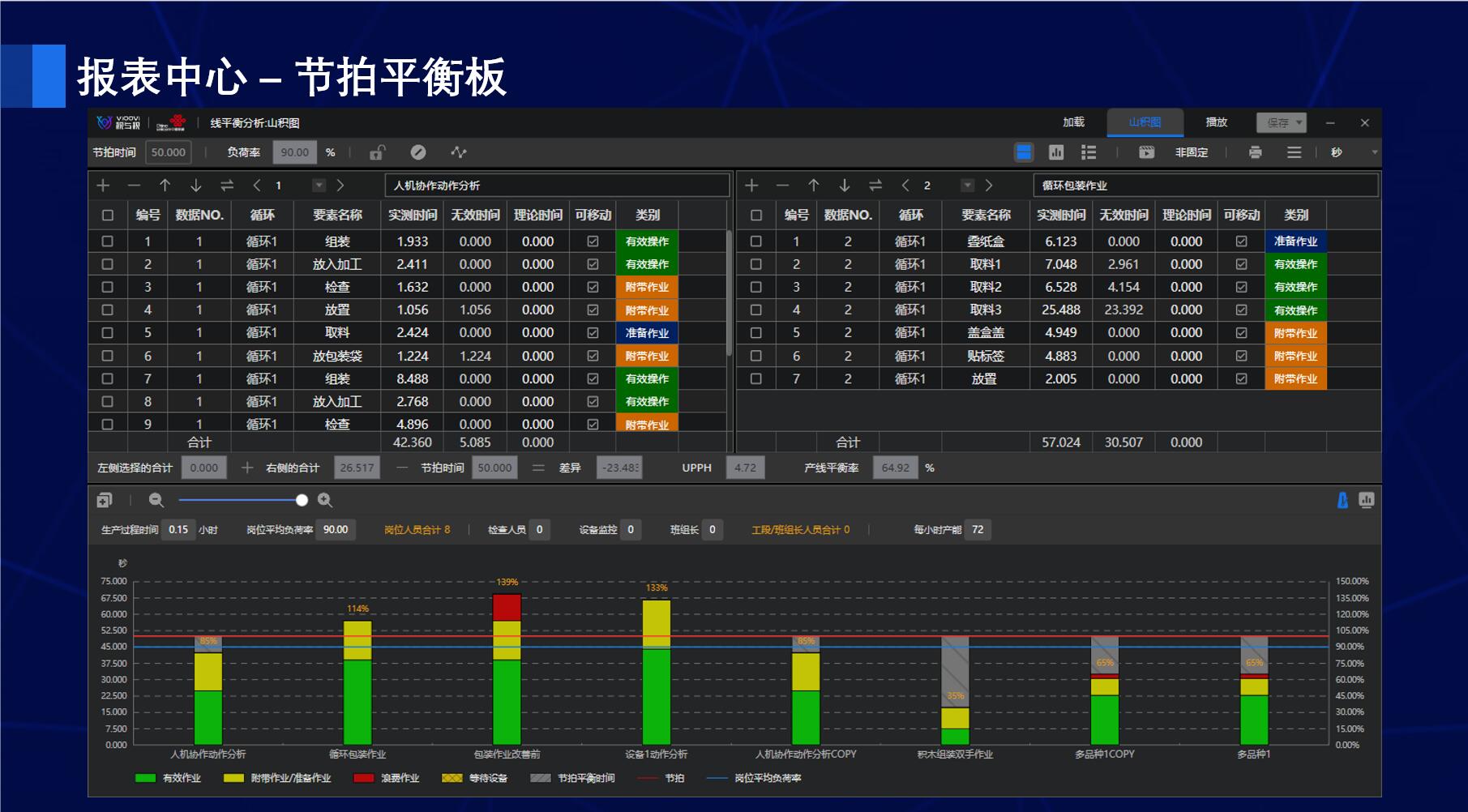This screenshot has height=812, width=1468.
Task: Move left table row down with arrow
Action: pos(196,186)
